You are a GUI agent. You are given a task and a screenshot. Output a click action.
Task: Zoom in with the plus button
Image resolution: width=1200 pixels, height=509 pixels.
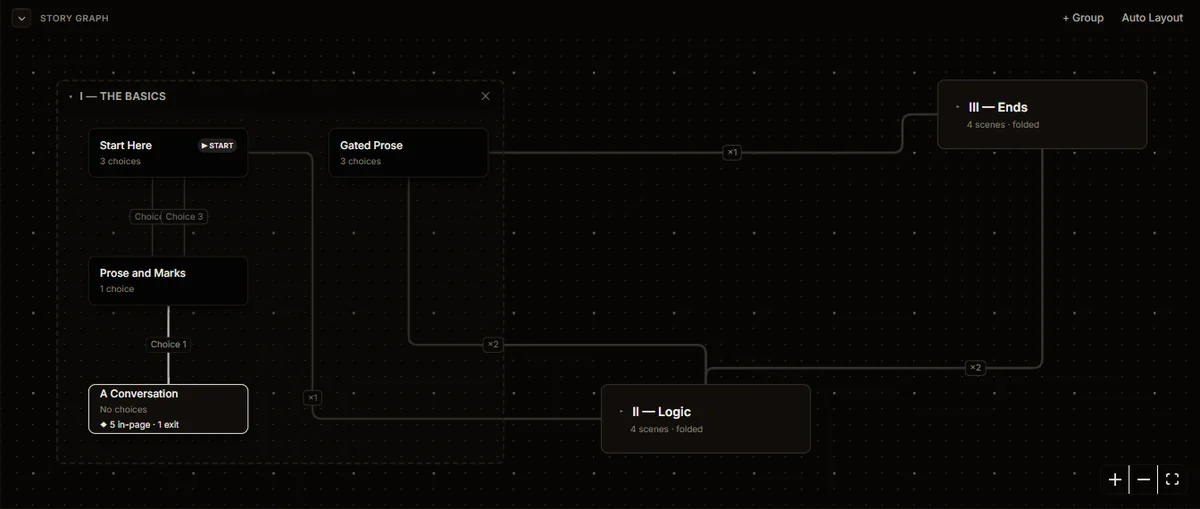tap(1115, 479)
